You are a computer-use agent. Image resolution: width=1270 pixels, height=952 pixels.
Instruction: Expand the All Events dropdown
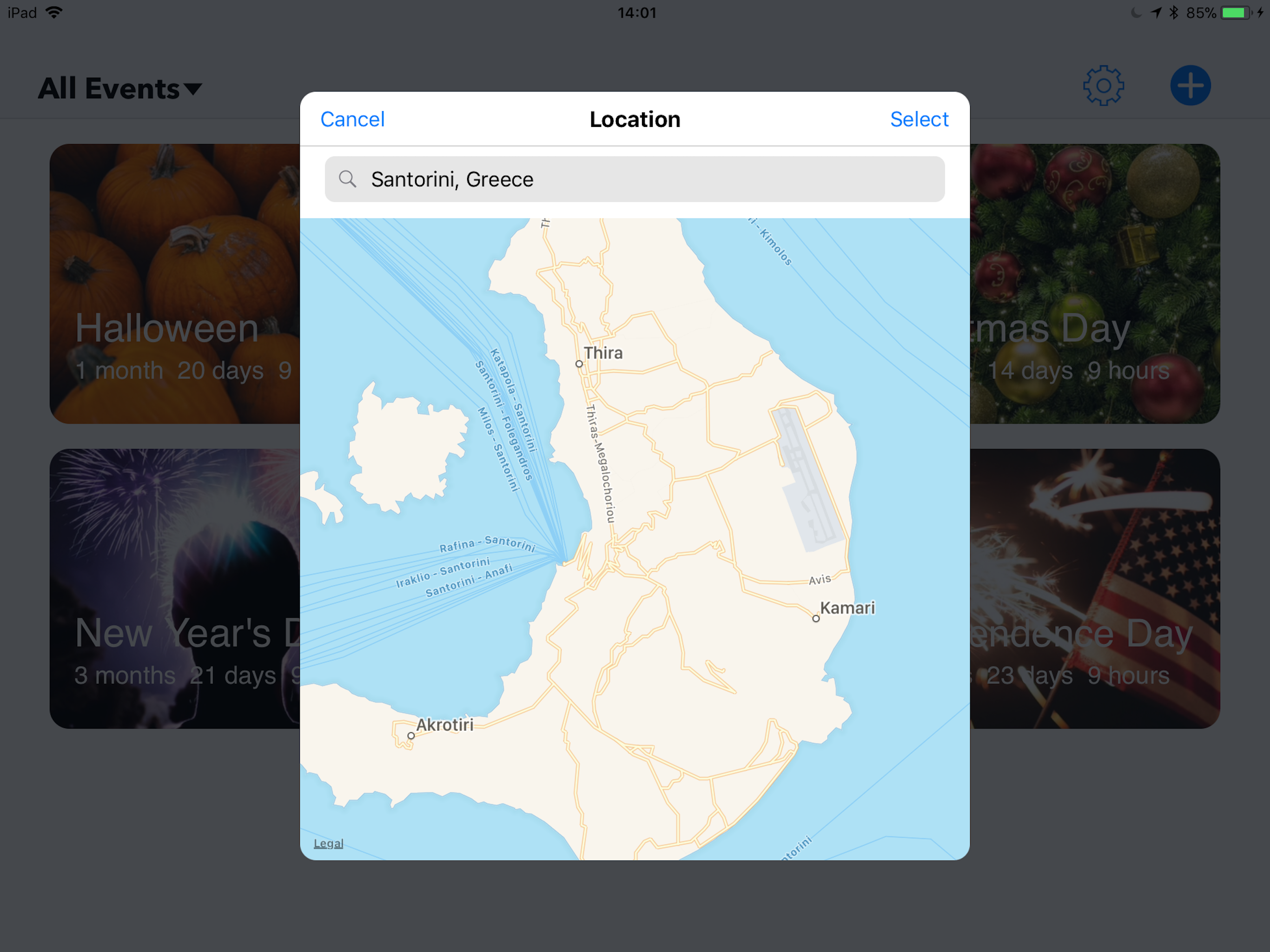(x=119, y=88)
